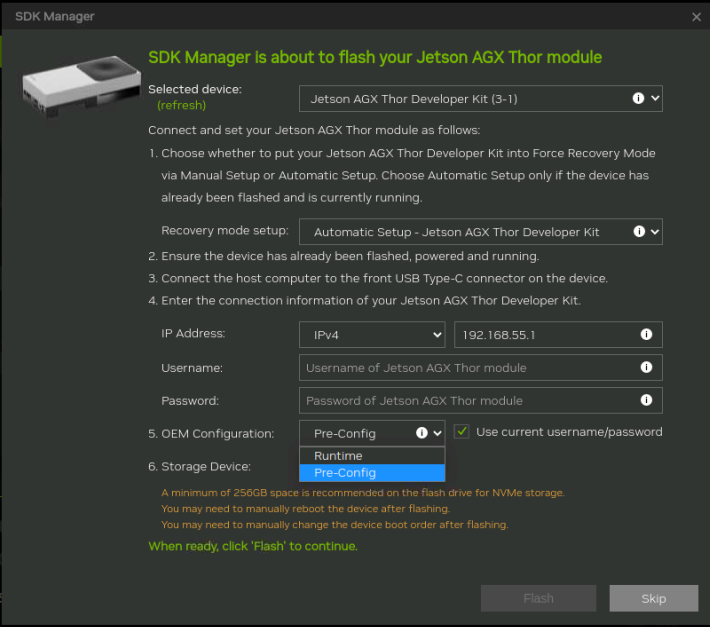710x627 pixels.
Task: Close the SDK Manager dialog
Action: (x=696, y=17)
